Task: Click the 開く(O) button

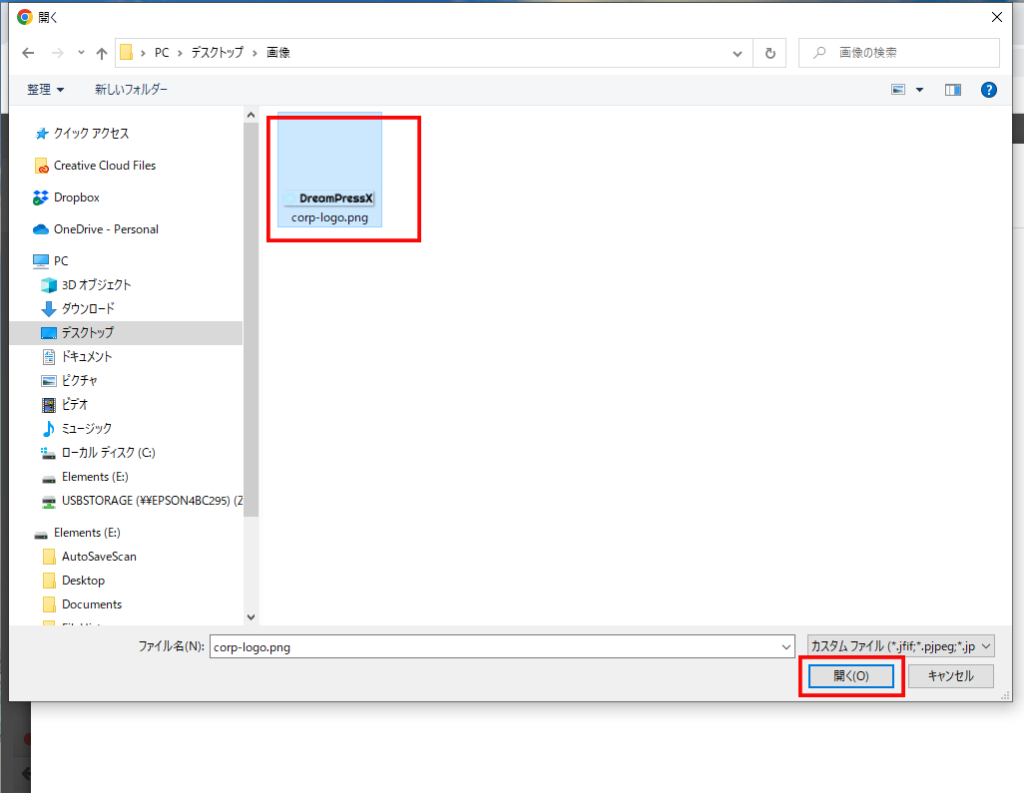Action: 851,676
